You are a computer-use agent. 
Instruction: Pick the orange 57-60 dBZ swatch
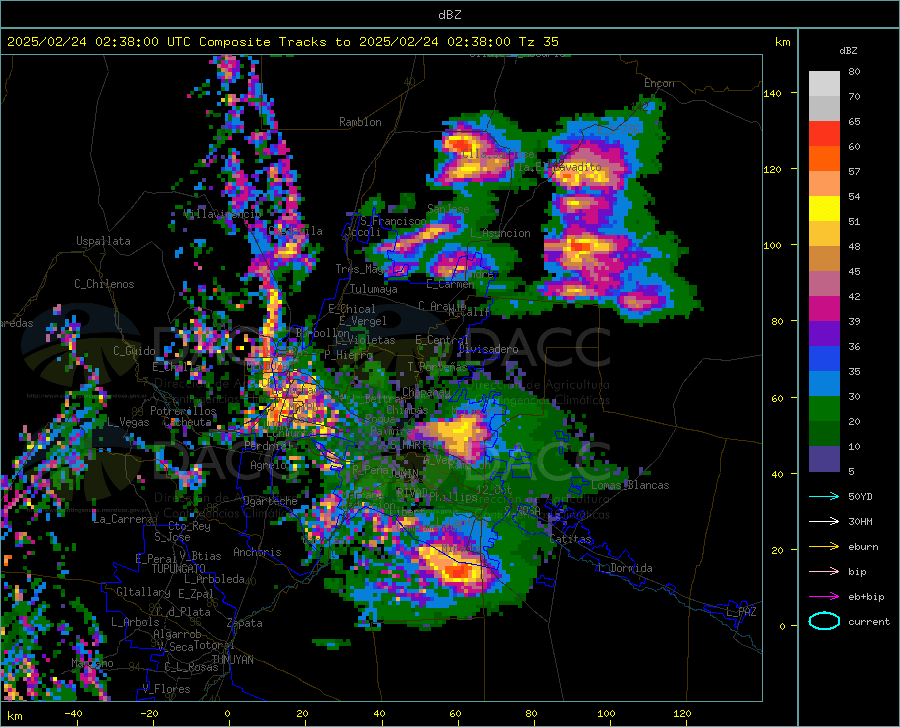click(x=824, y=159)
